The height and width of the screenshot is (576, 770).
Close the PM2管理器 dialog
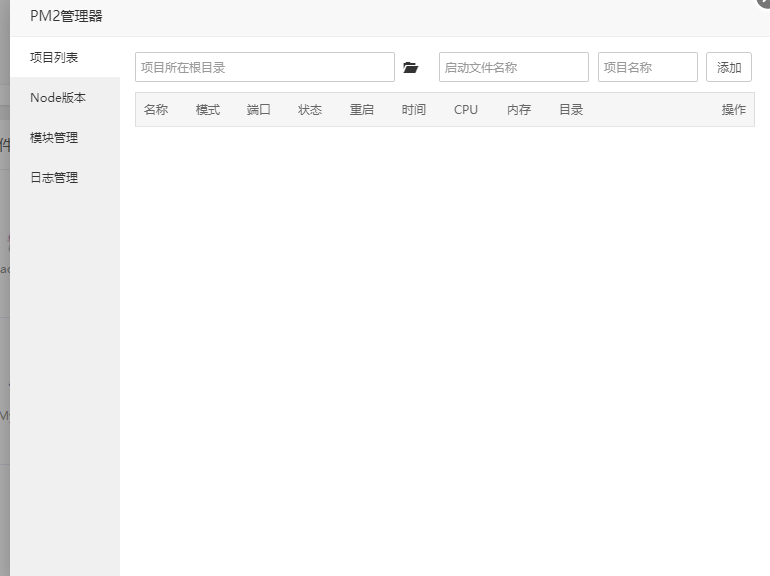click(764, 2)
